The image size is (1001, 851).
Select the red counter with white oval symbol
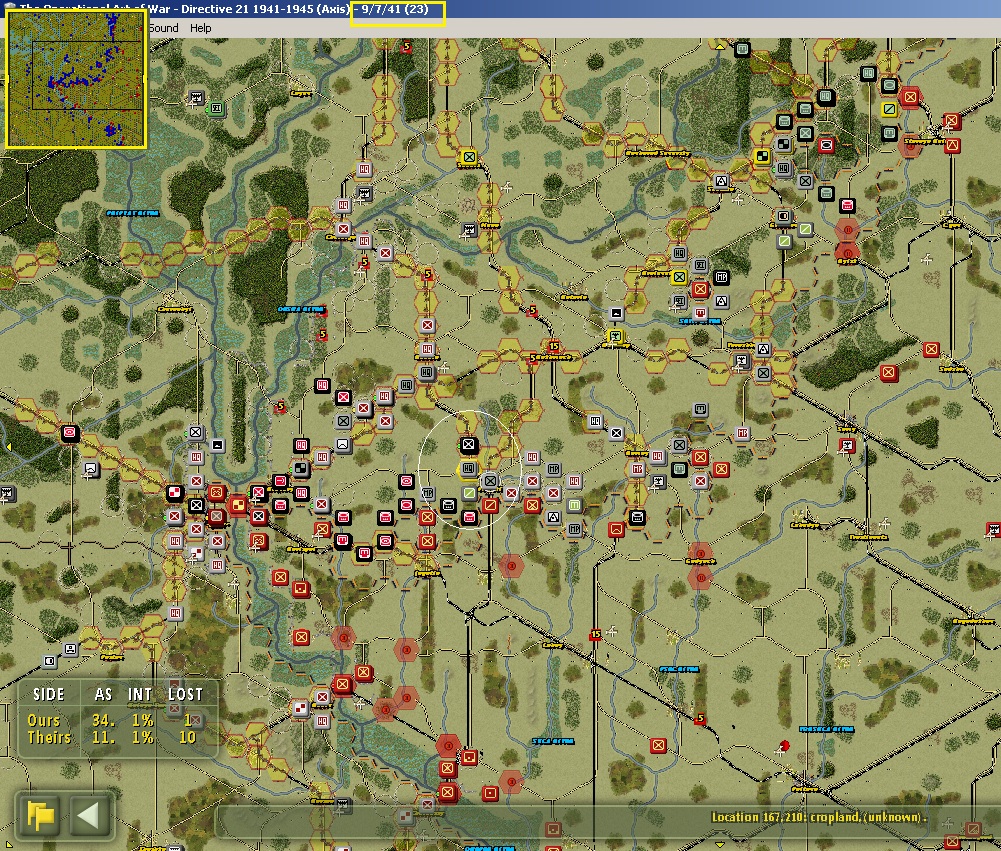tap(826, 146)
